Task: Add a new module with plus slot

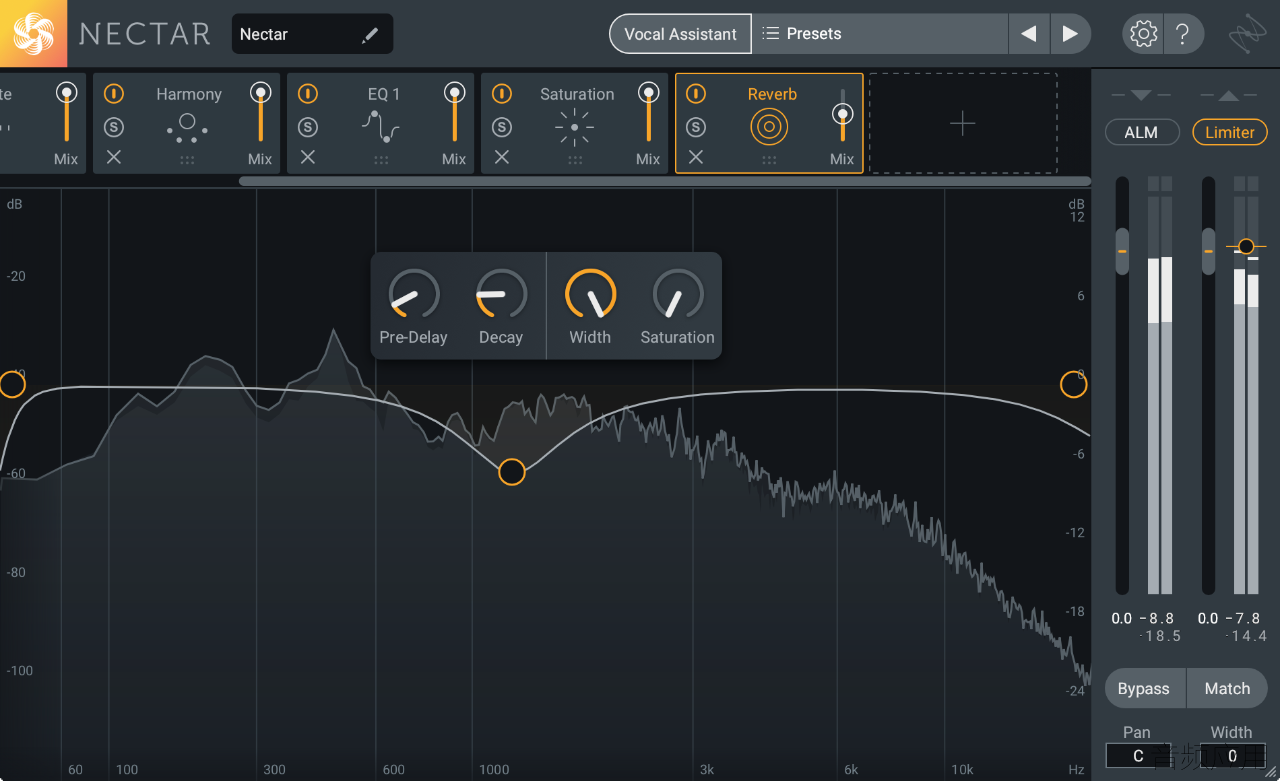Action: 962,123
